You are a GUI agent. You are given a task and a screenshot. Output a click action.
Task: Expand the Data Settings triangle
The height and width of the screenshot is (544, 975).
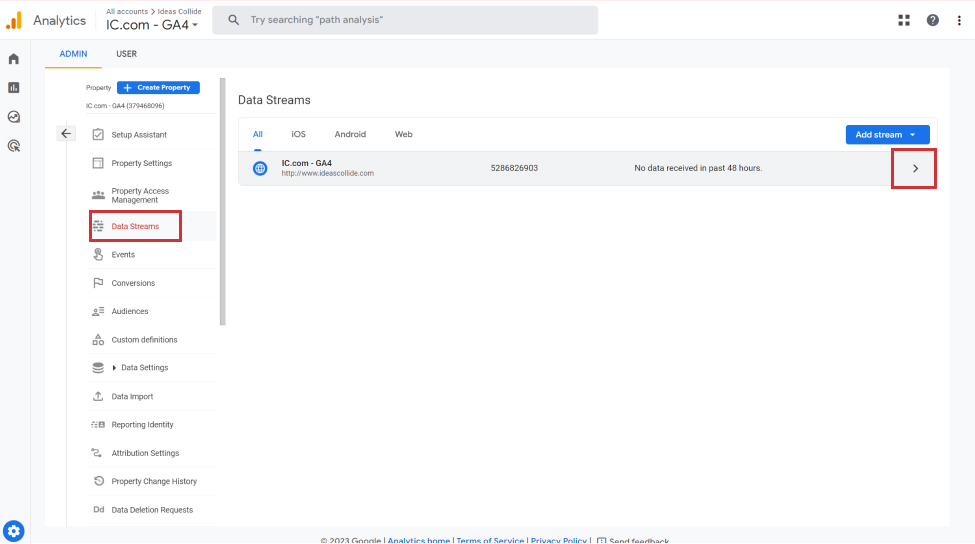(x=114, y=368)
